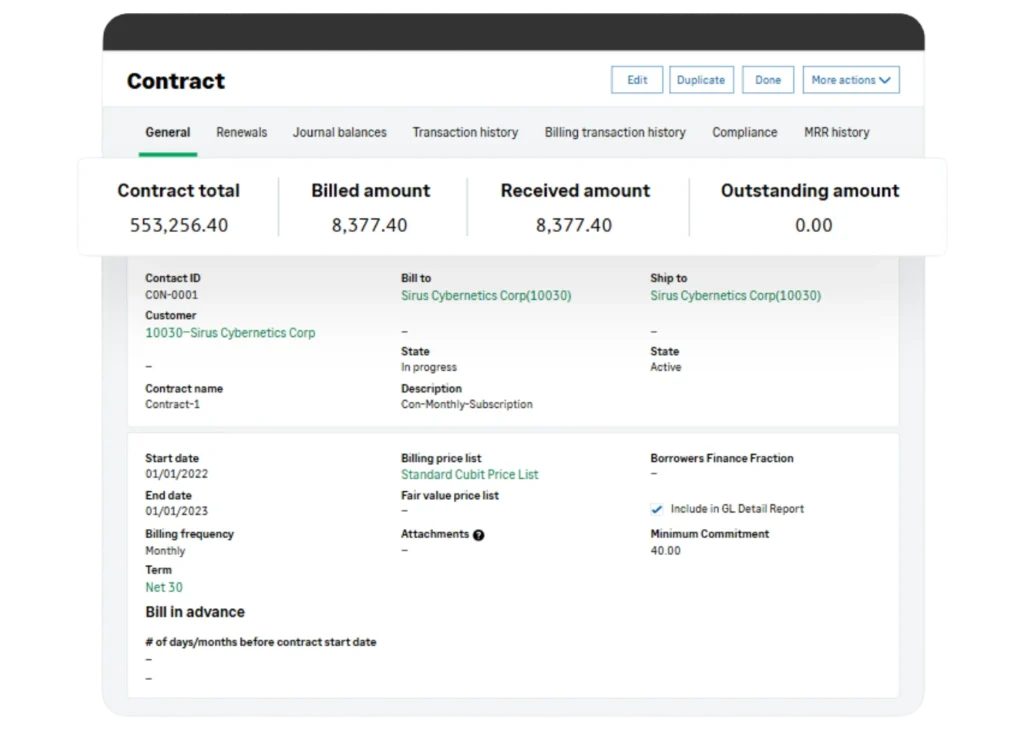Open the Standard Cubit Price List link
The image size is (1024, 731).
[x=470, y=475]
